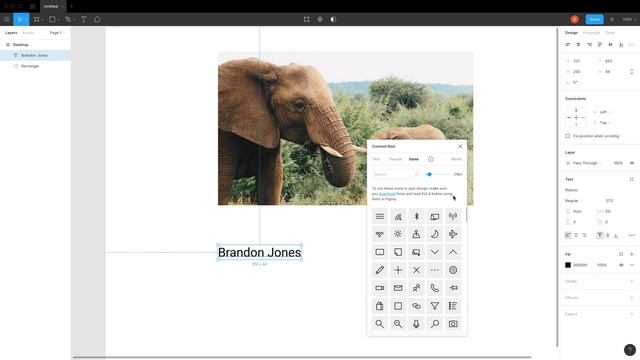Click the info icon in Content Reel
This screenshot has height=360, width=640.
coord(431,159)
